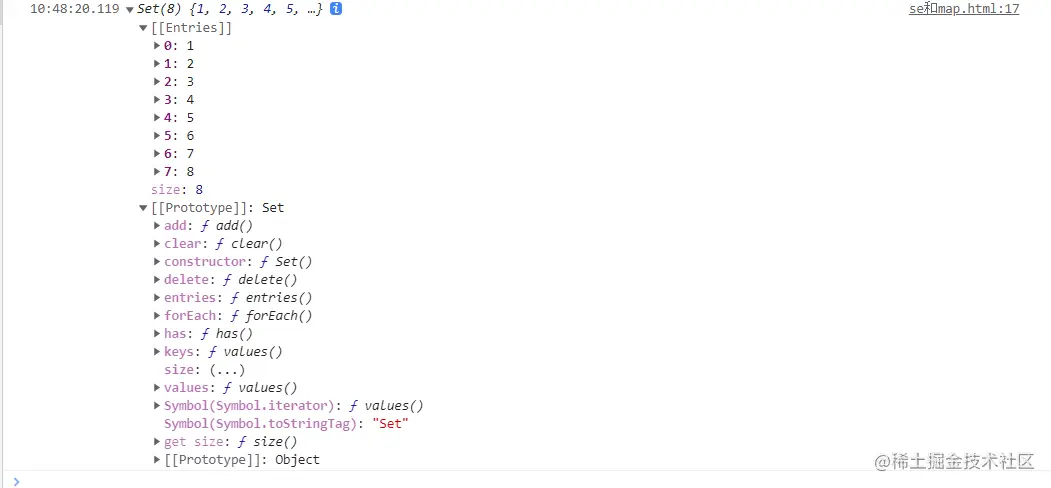Expand entry 4: 5
Screen dimensions: 1051x488
tap(158, 117)
